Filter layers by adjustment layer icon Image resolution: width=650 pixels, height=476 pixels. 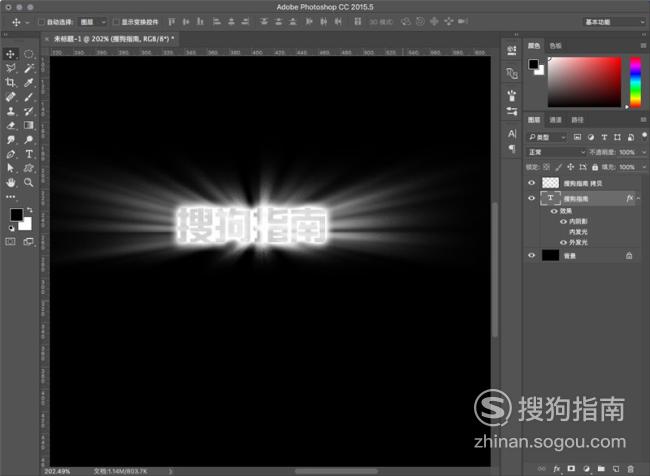(591, 137)
